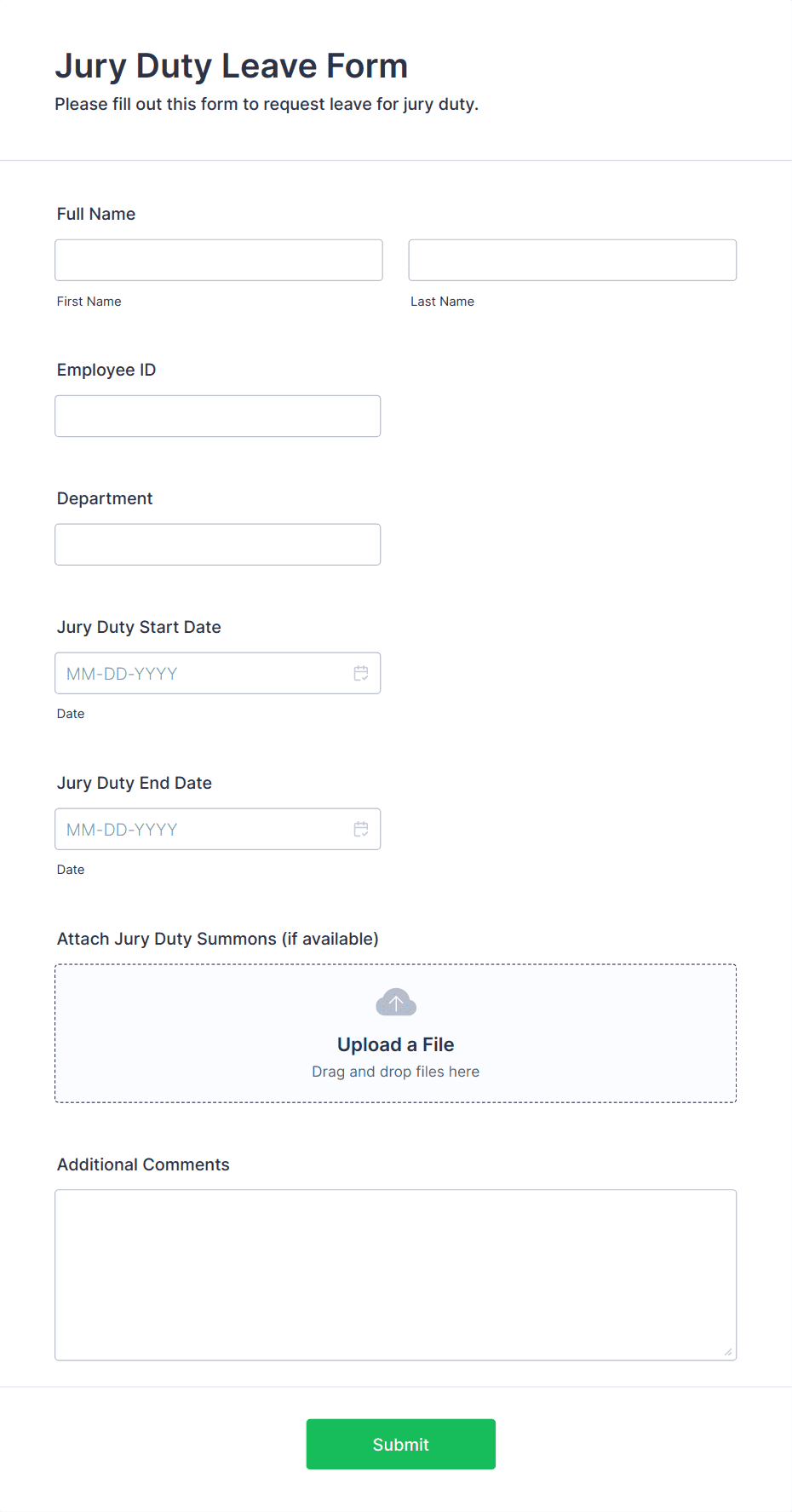Screen dimensions: 792x1512
Task: Select the Drag and drop files here text
Action: [x=395, y=1071]
